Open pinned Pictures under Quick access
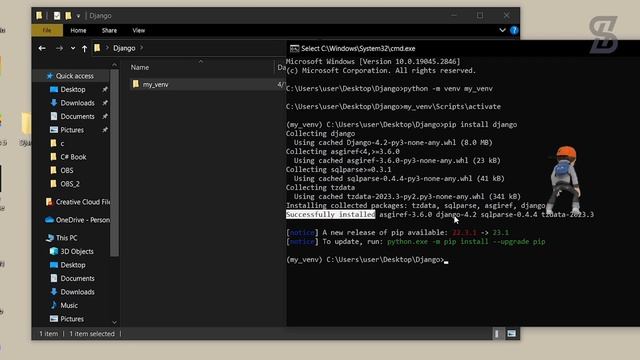This screenshot has width=640, height=360. [72, 130]
